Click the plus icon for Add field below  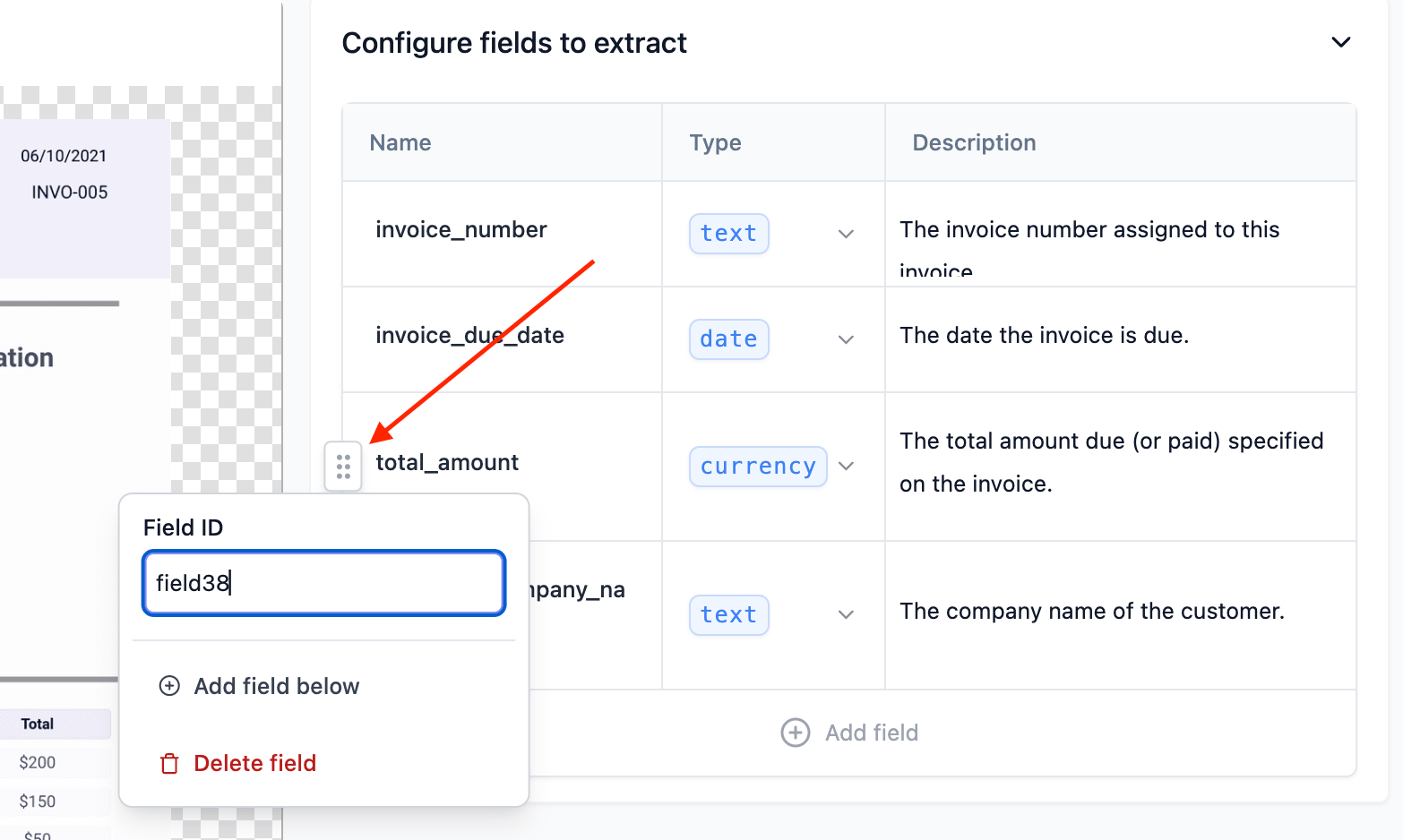(169, 686)
